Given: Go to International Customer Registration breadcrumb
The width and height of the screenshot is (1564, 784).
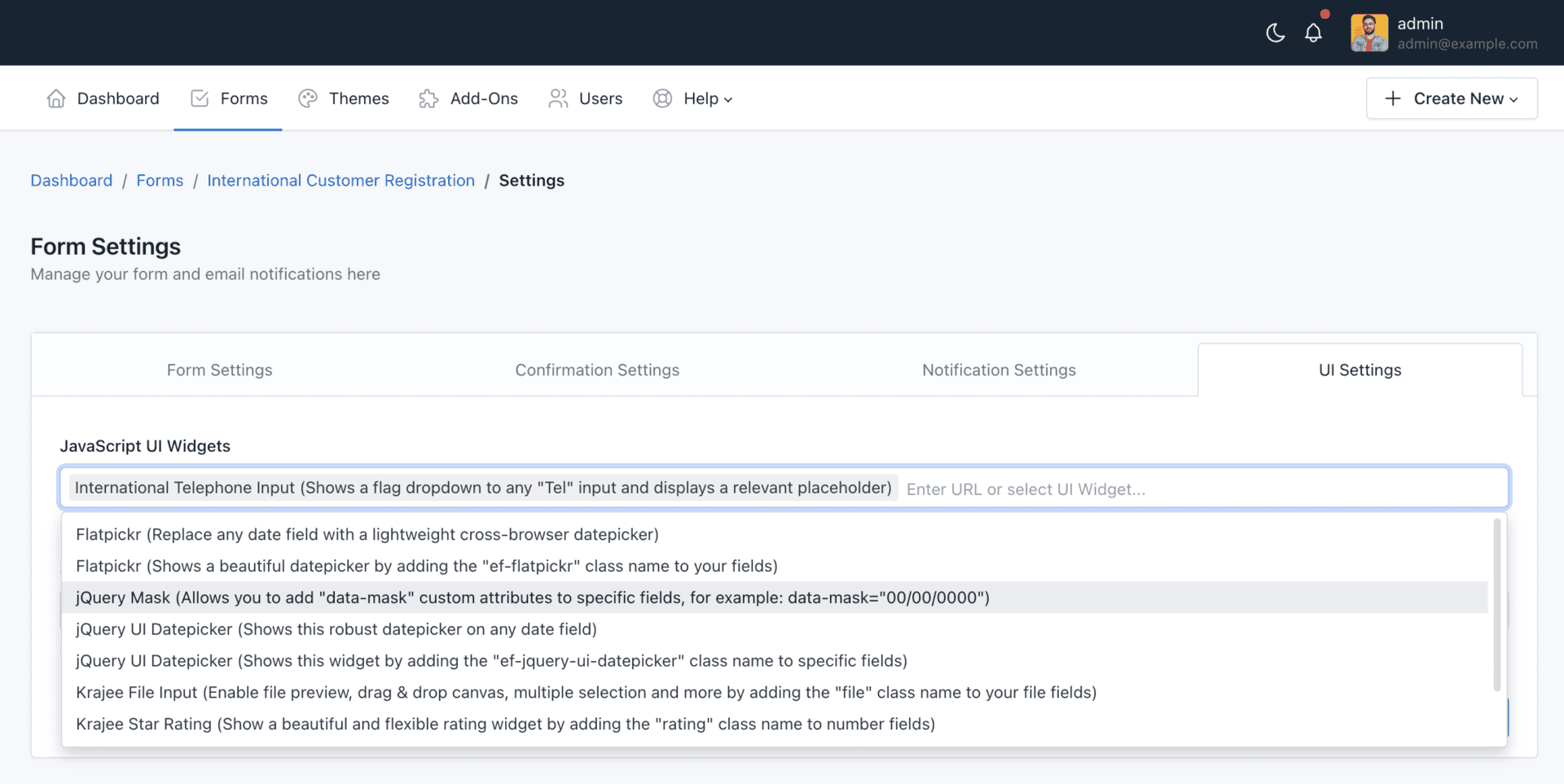Looking at the screenshot, I should [340, 181].
